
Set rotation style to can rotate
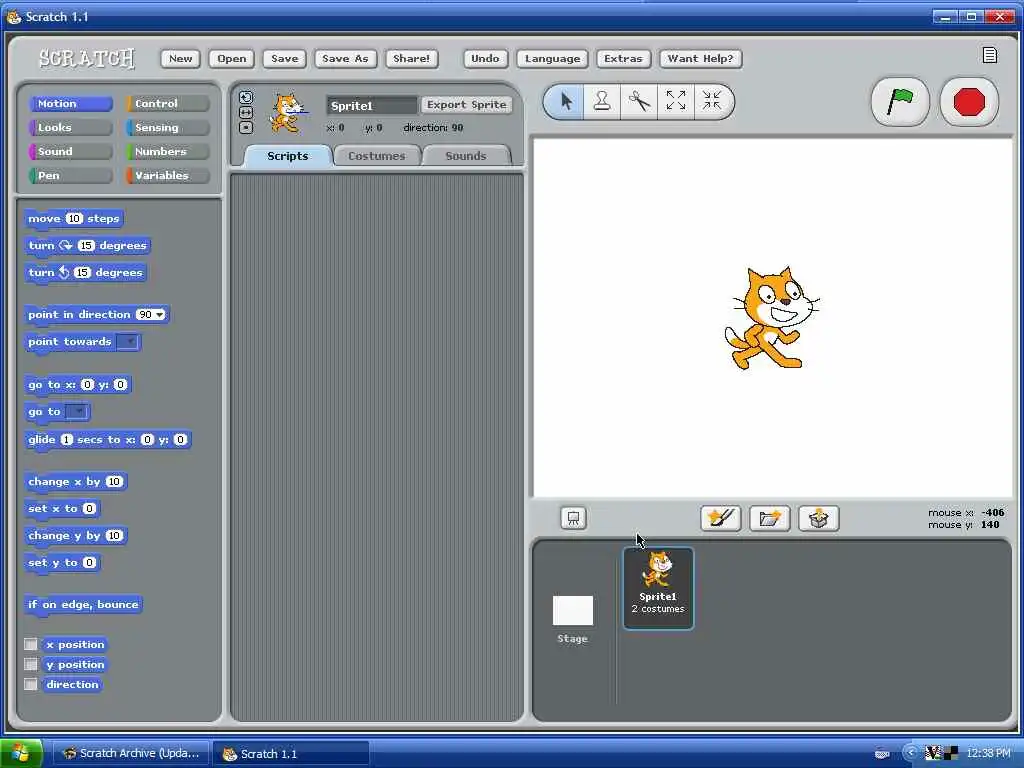[x=246, y=97]
